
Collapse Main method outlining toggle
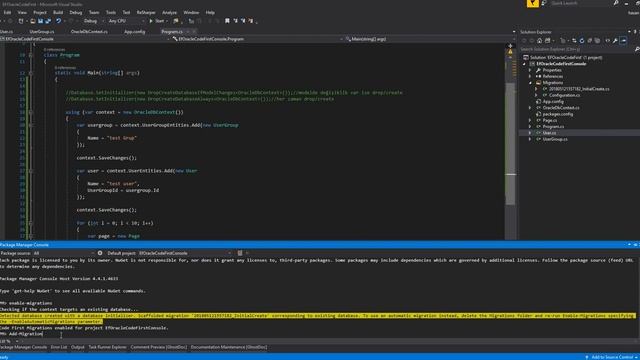[31, 73]
